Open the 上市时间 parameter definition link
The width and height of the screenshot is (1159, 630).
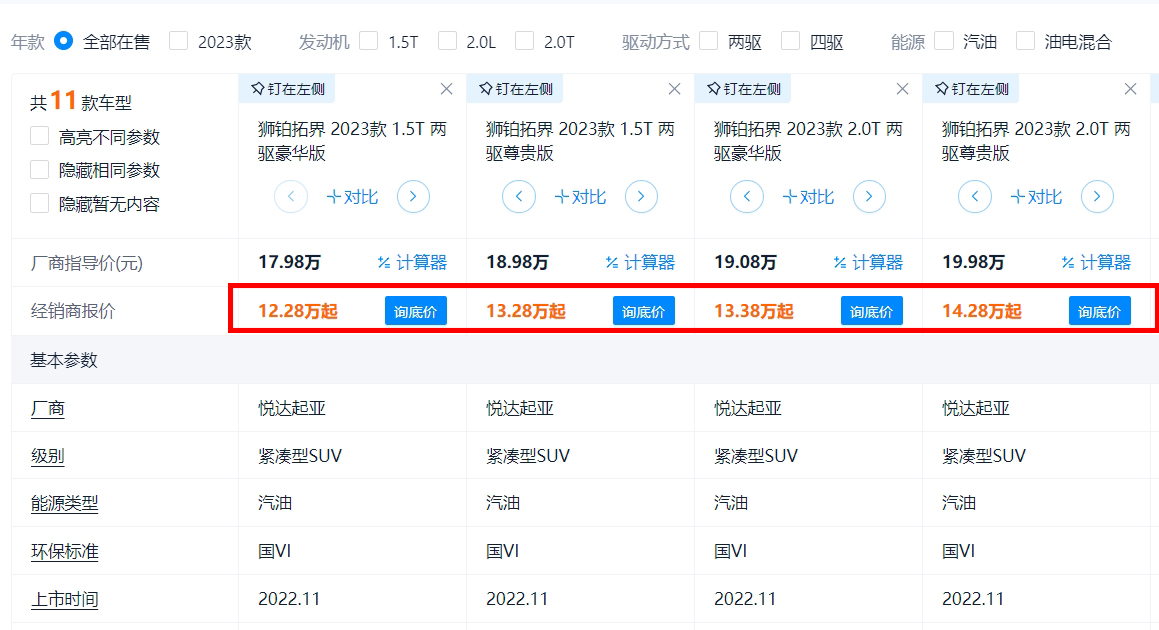pos(64,599)
